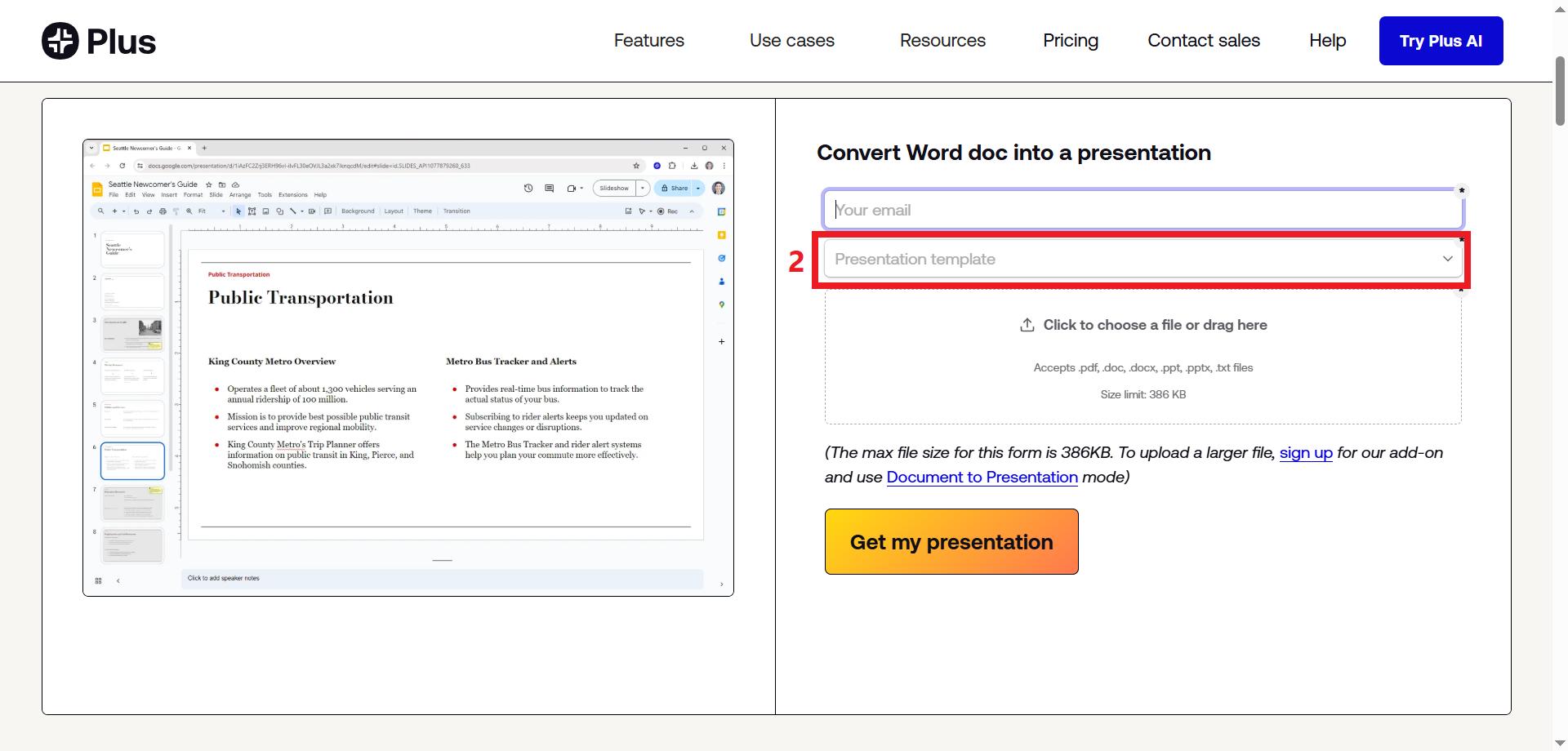This screenshot has width=1568, height=751.
Task: Click the Plus logo icon
Action: click(60, 41)
